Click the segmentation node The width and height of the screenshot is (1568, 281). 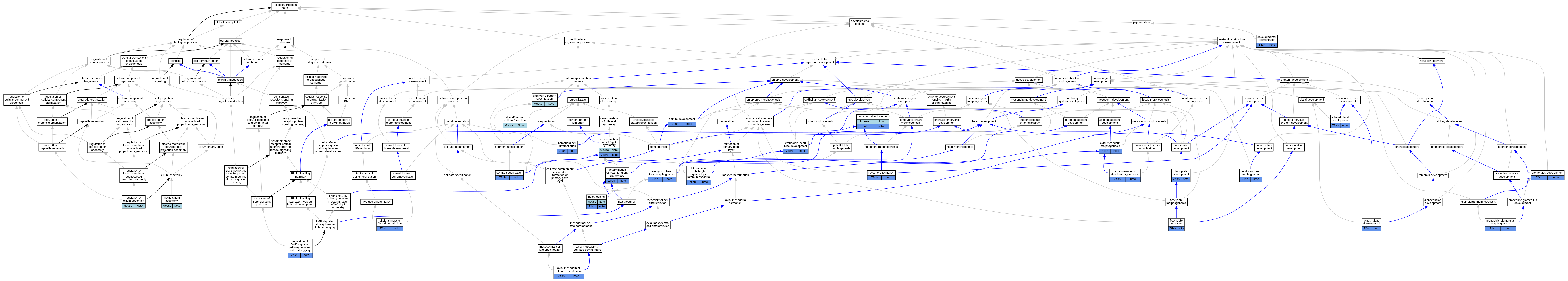(x=547, y=122)
